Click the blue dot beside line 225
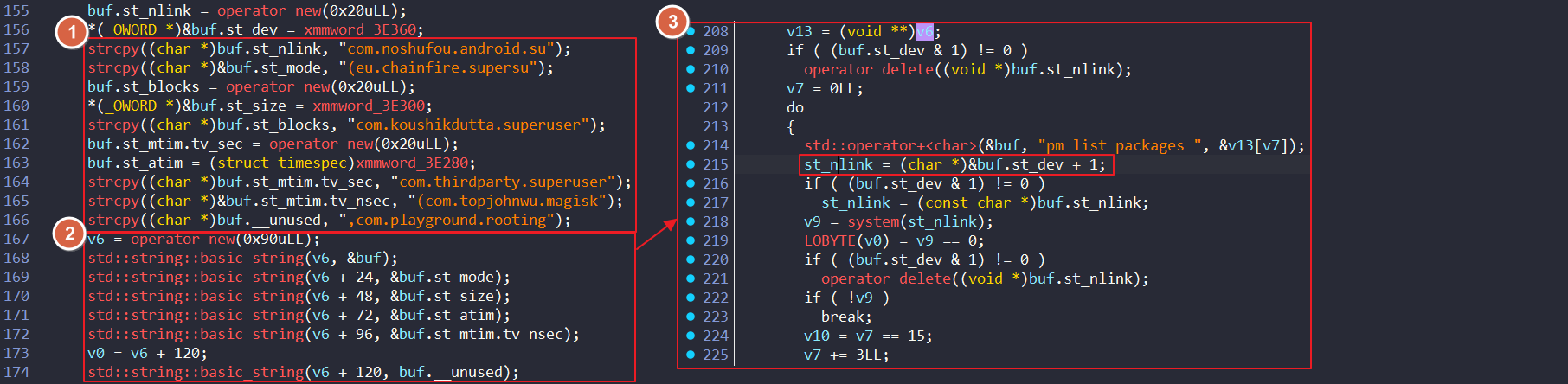 [x=691, y=355]
